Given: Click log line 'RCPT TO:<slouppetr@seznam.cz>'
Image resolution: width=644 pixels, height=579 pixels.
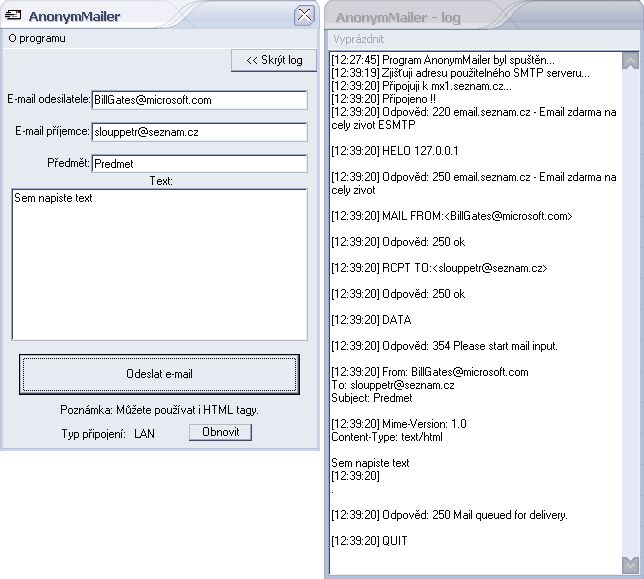Looking at the screenshot, I should point(439,268).
